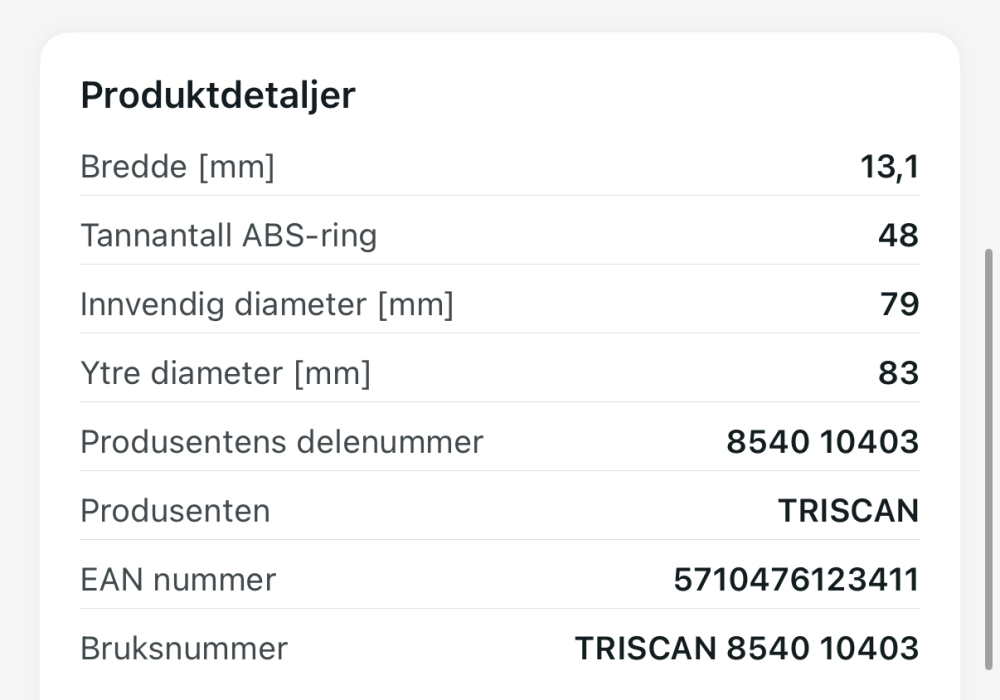
Task: Click the width value 13,1
Action: point(890,167)
